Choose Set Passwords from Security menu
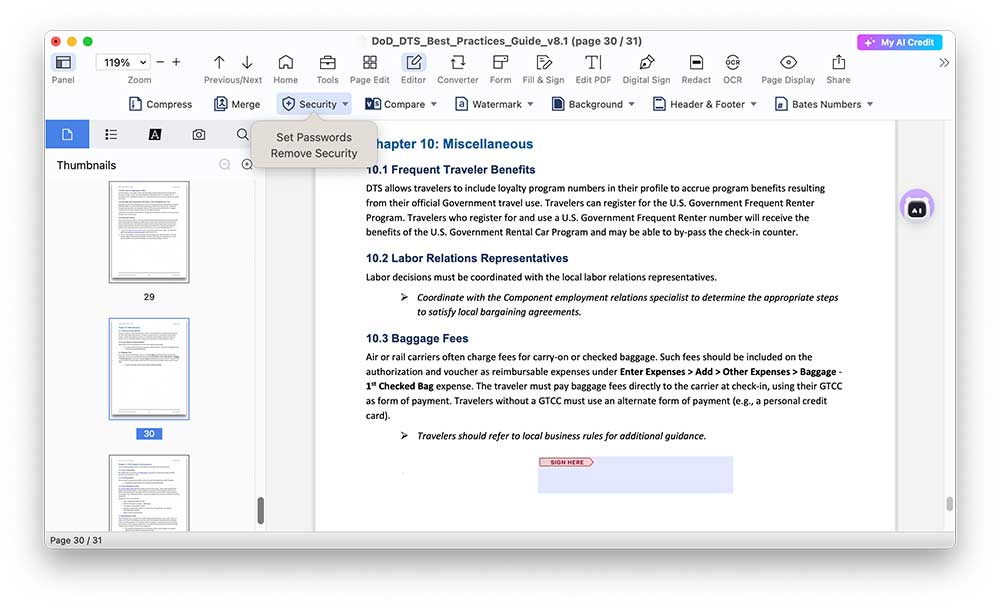Image resolution: width=1000 pixels, height=608 pixels. tap(314, 137)
